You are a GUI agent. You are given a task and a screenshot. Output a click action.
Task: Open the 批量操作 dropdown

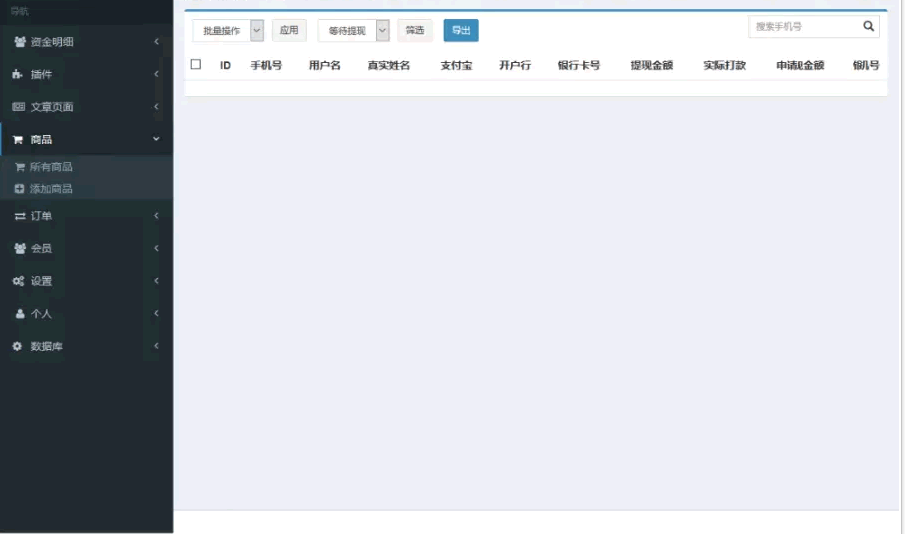pyautogui.click(x=228, y=31)
